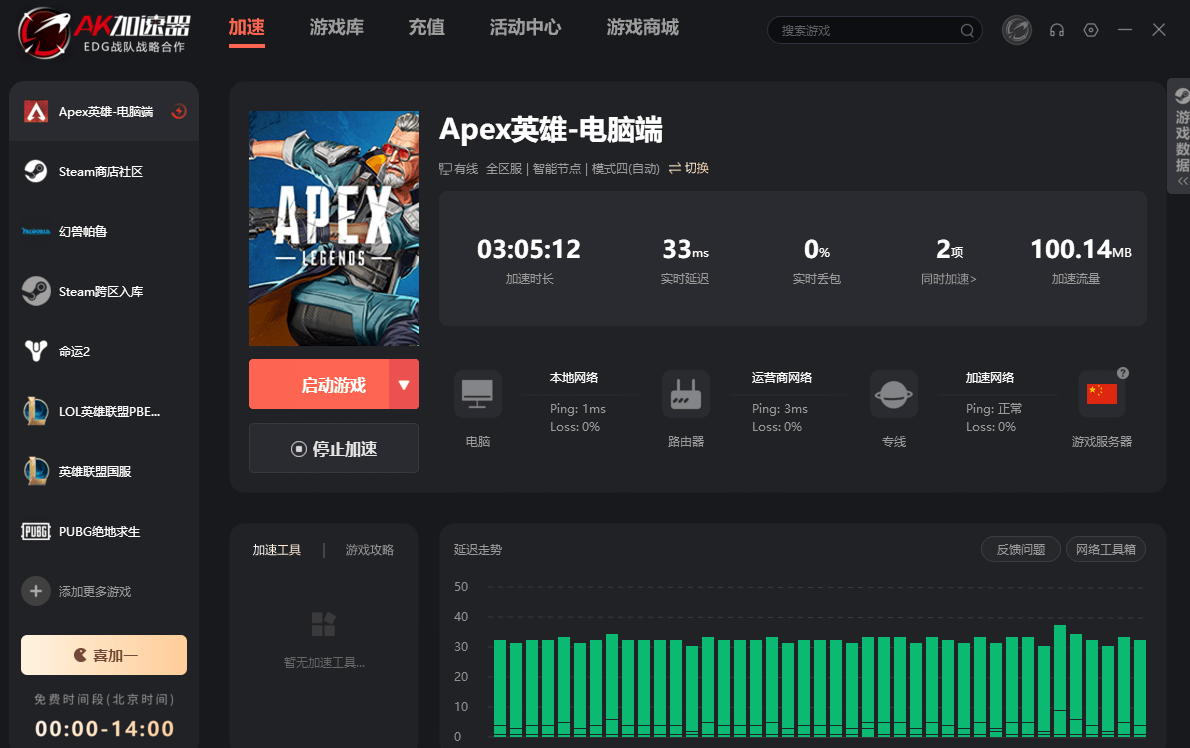Viewport: 1190px width, 748px height.
Task: Select Steam商店社区 Steam icon
Action: (x=36, y=171)
